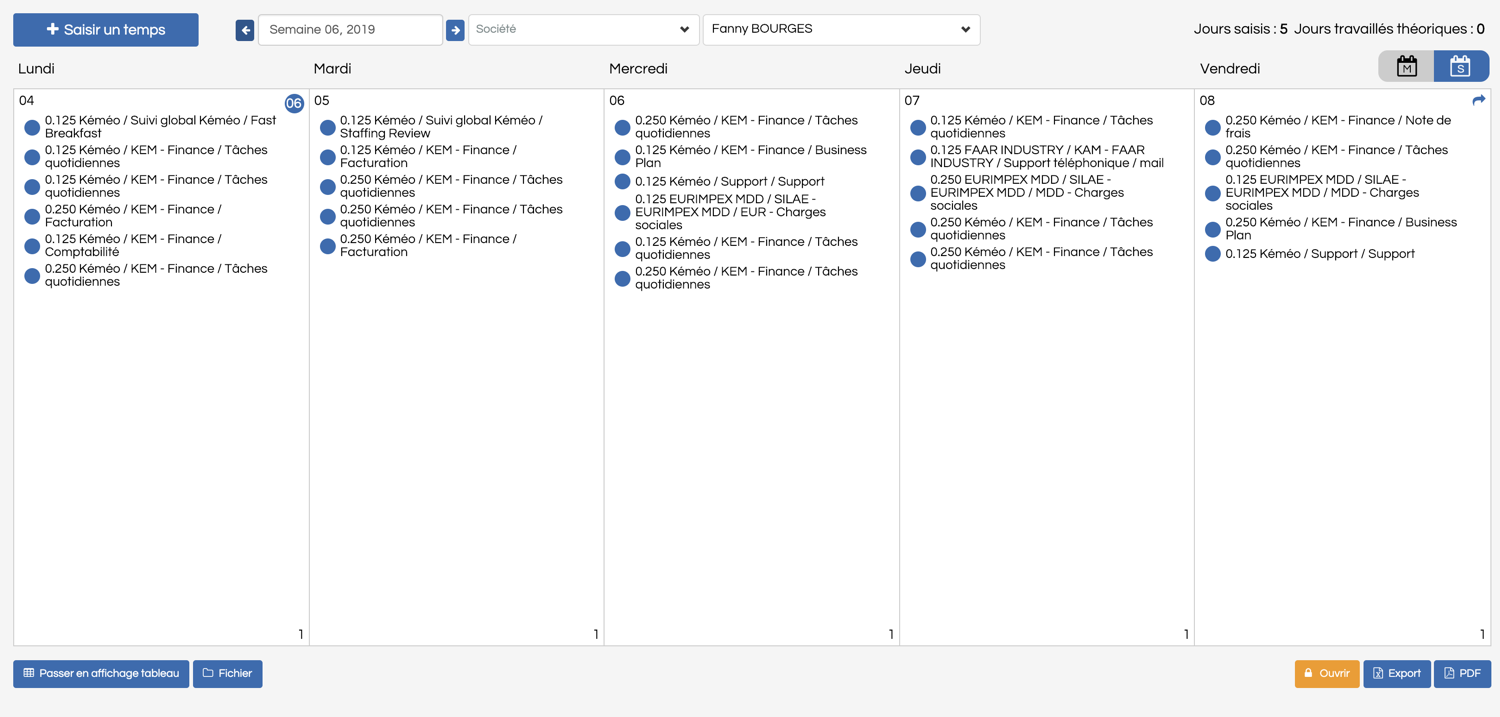Click day number 04 on Monday
The width and height of the screenshot is (1500, 717).
26,101
